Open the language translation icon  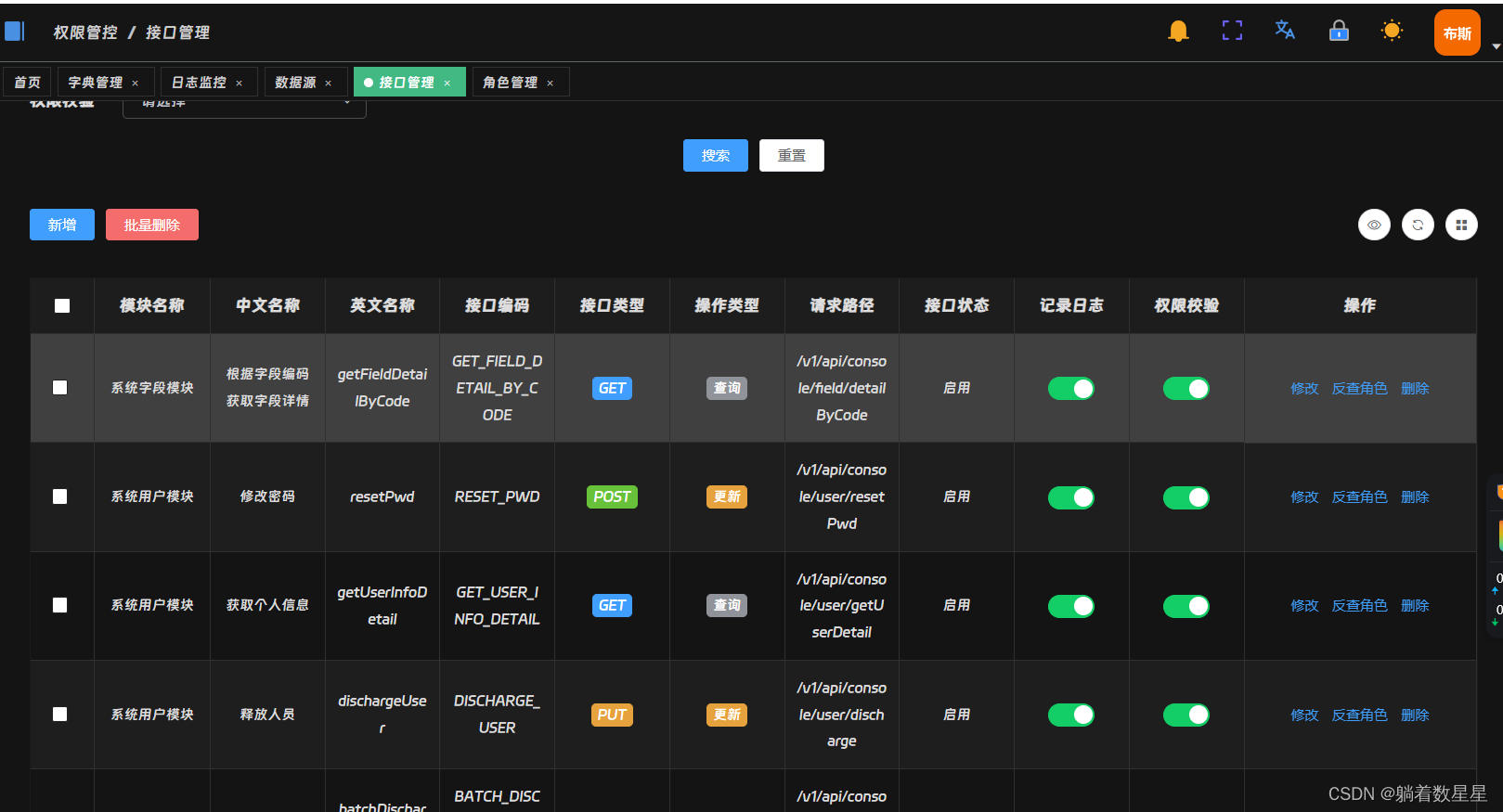pyautogui.click(x=1285, y=30)
